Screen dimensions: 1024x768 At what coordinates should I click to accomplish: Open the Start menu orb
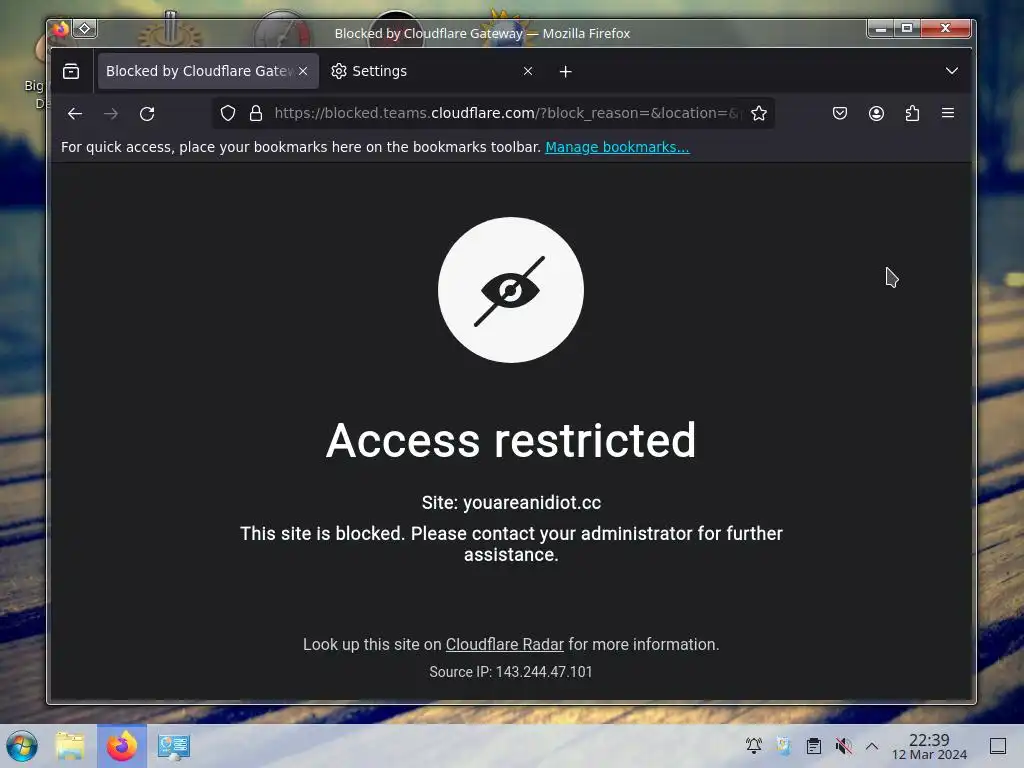(x=22, y=746)
